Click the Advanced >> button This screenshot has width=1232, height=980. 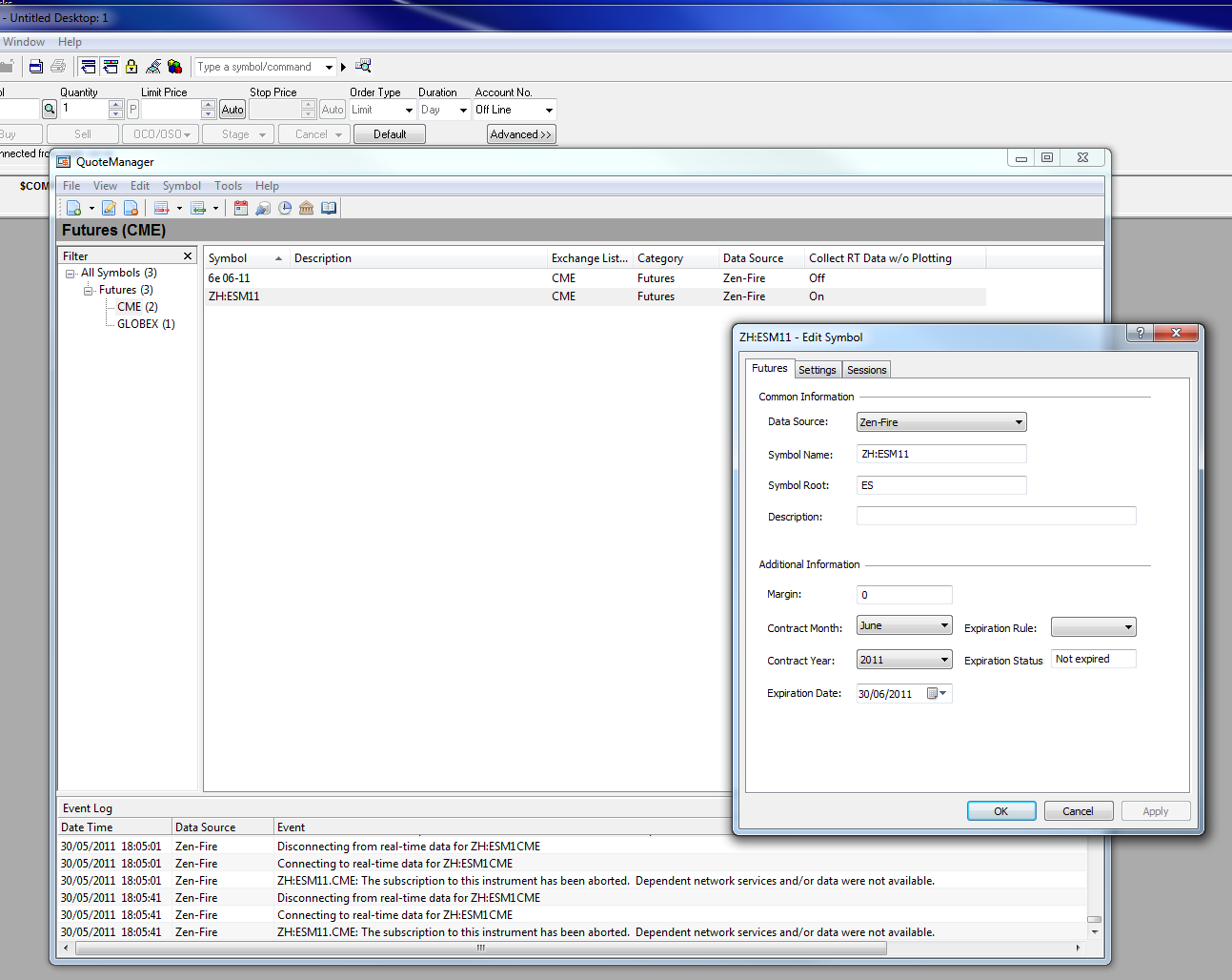521,134
